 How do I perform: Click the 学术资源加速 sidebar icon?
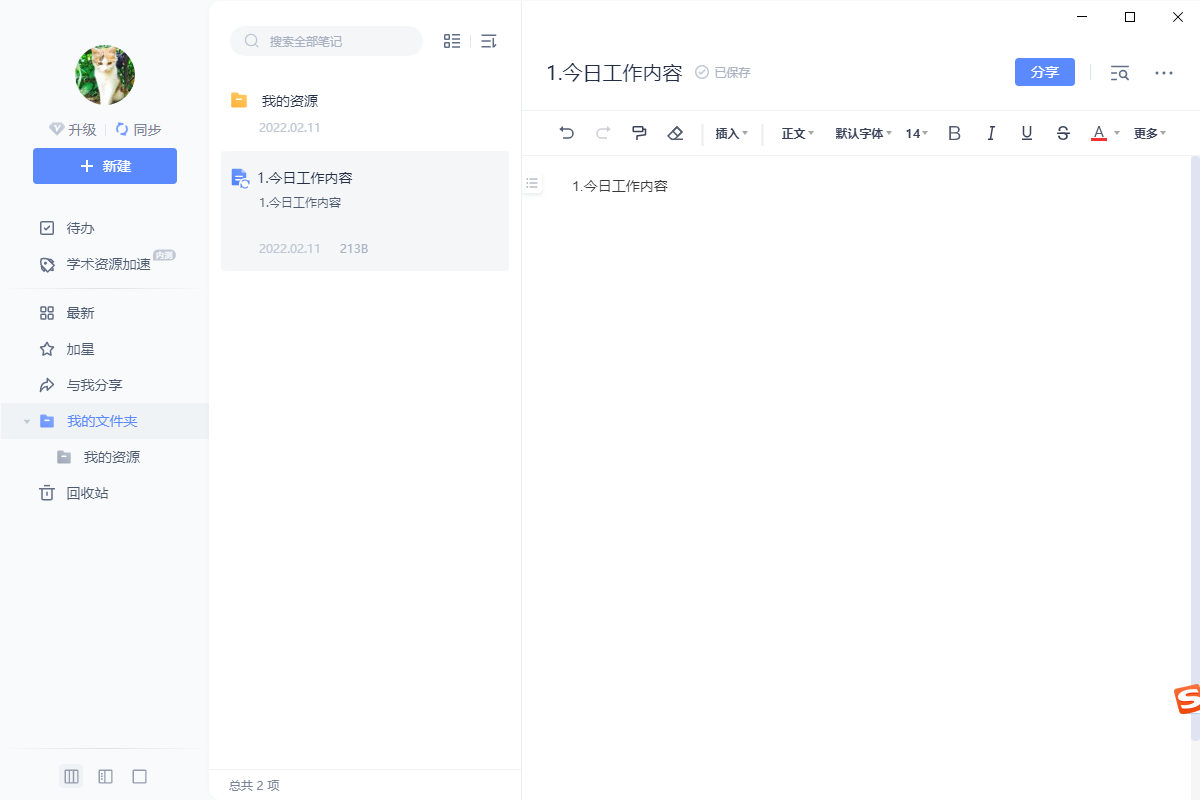[x=46, y=264]
